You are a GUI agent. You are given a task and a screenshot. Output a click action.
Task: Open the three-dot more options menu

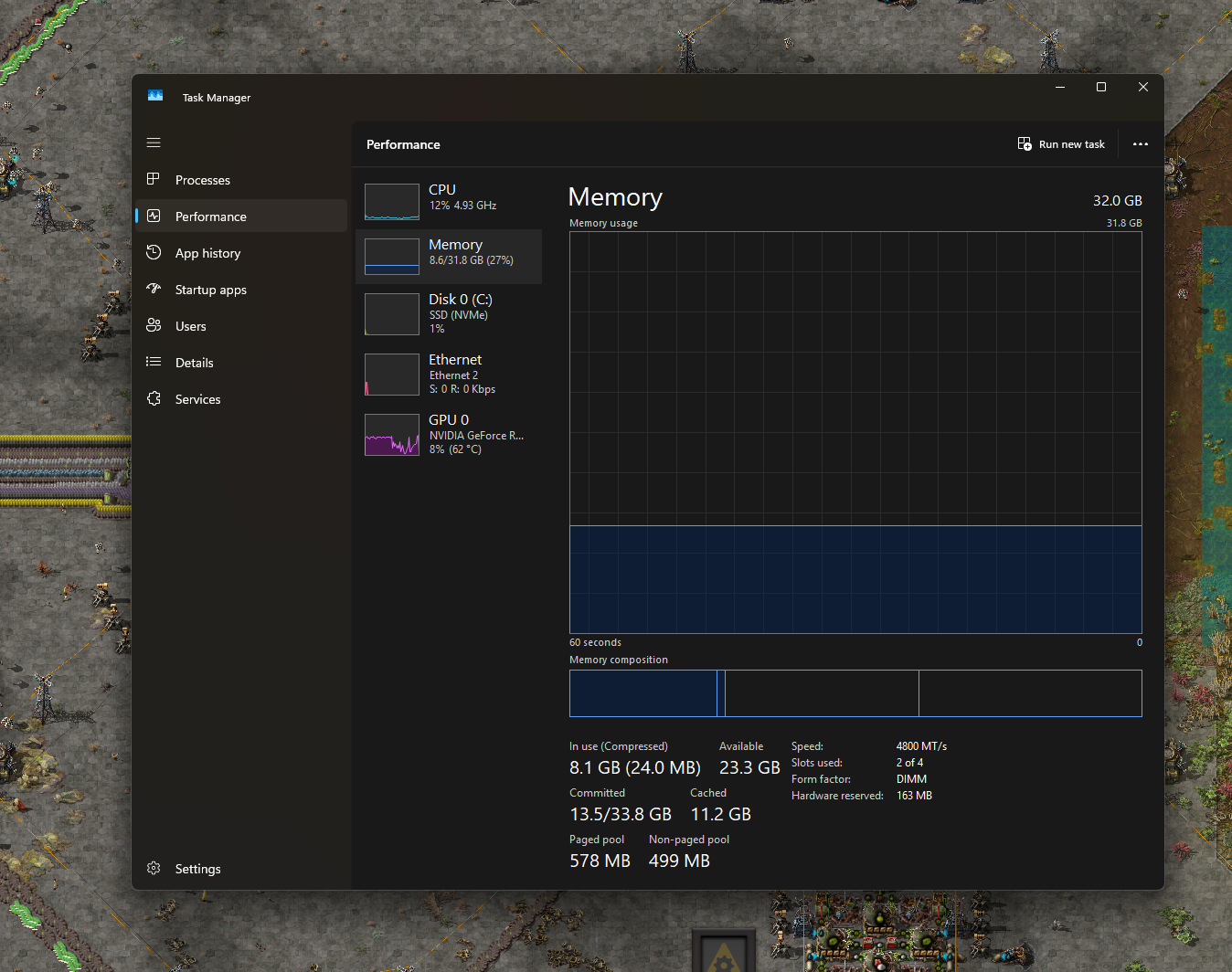click(1141, 144)
